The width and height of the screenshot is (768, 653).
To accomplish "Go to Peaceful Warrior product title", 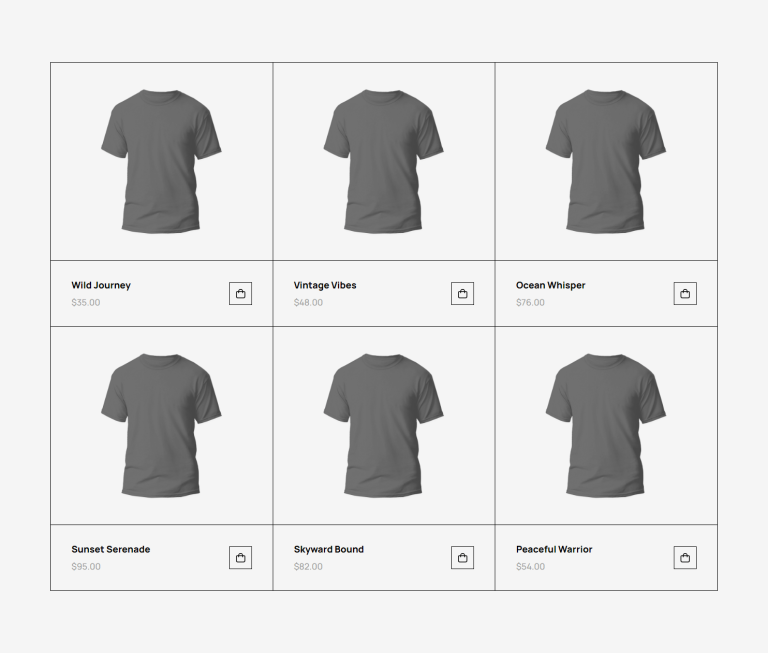I will click(x=554, y=549).
